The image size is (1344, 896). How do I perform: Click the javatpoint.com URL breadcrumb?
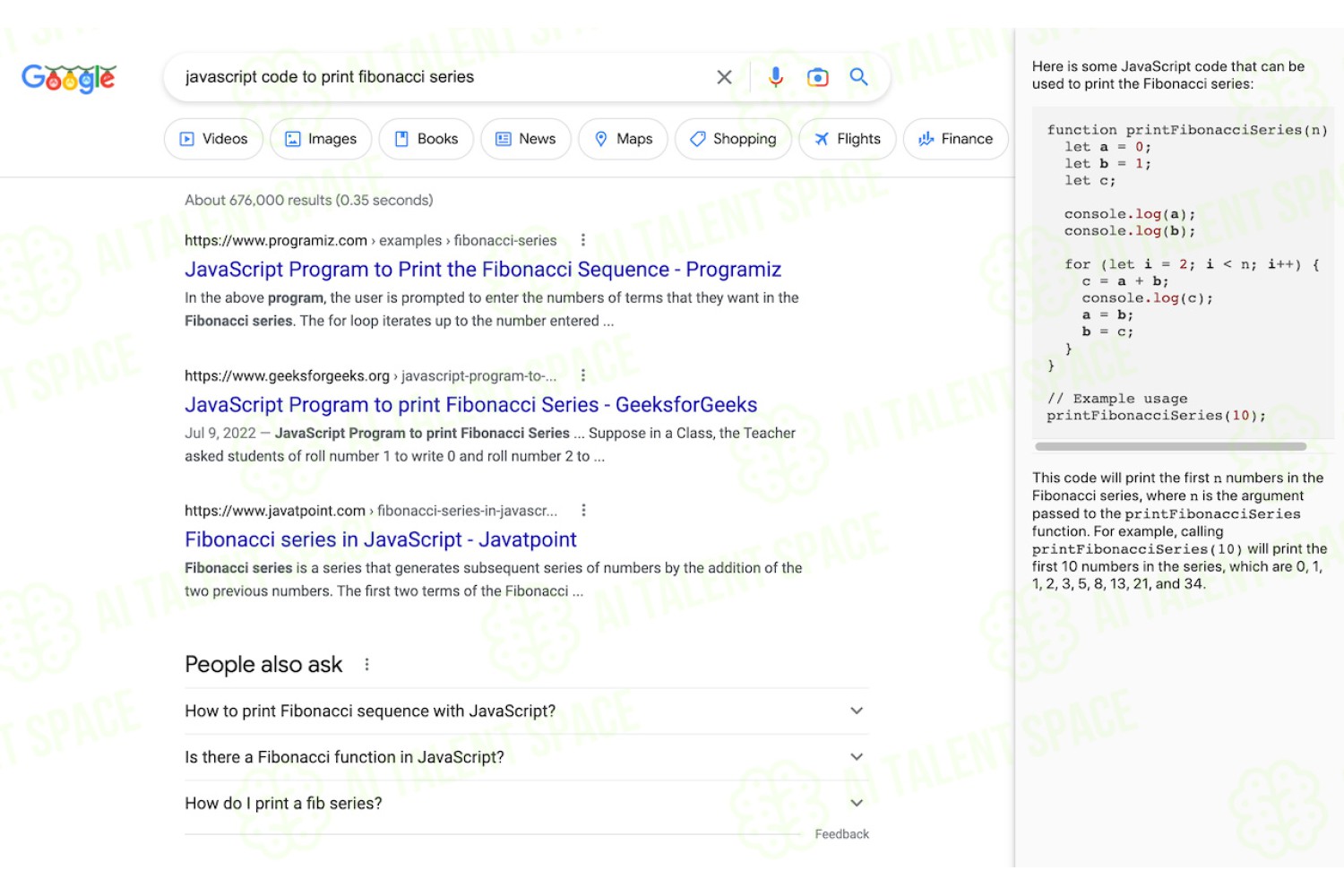point(371,511)
